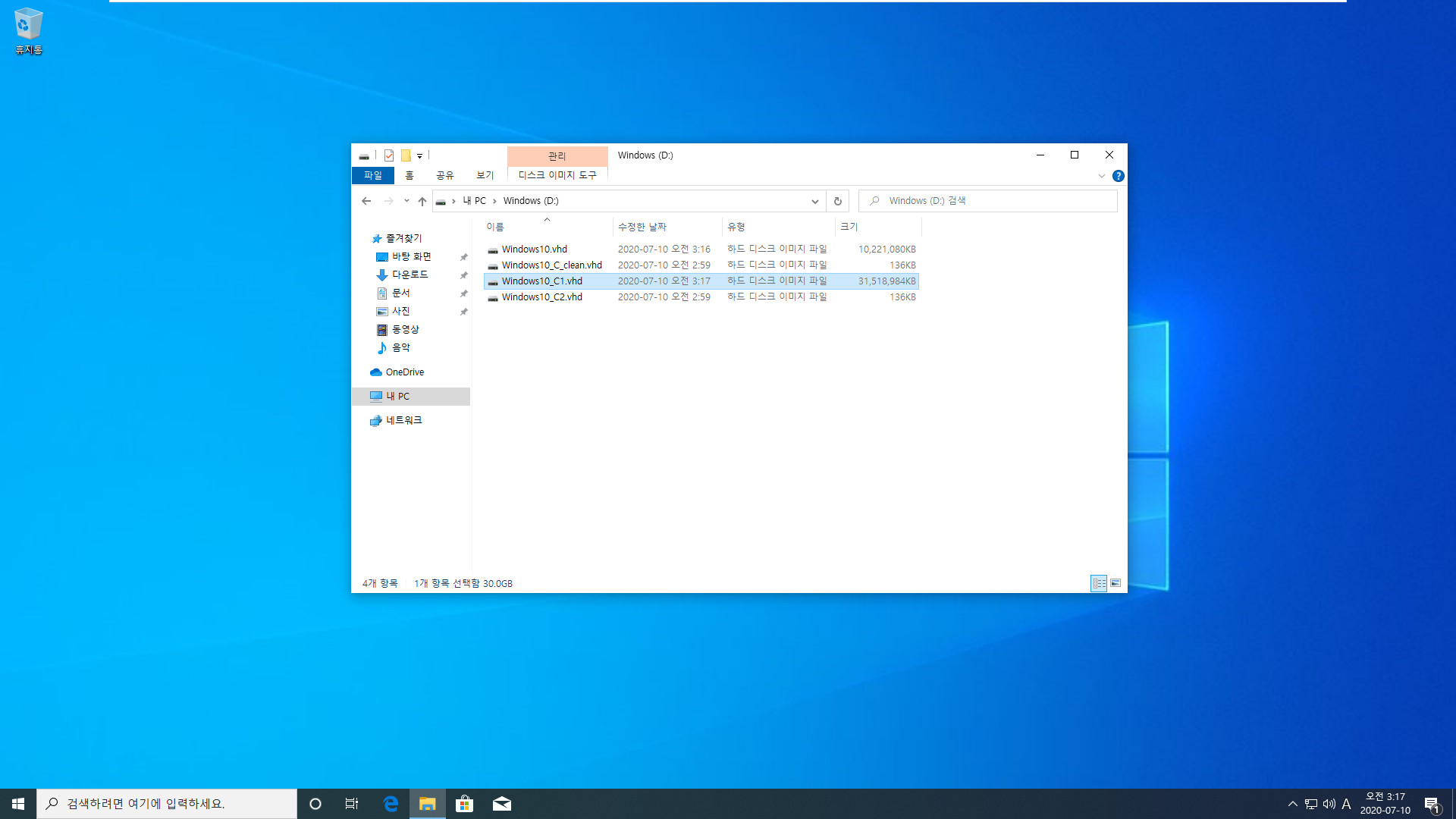Viewport: 1456px width, 819px height.
Task: Click the File Explorer taskbar icon
Action: click(428, 804)
